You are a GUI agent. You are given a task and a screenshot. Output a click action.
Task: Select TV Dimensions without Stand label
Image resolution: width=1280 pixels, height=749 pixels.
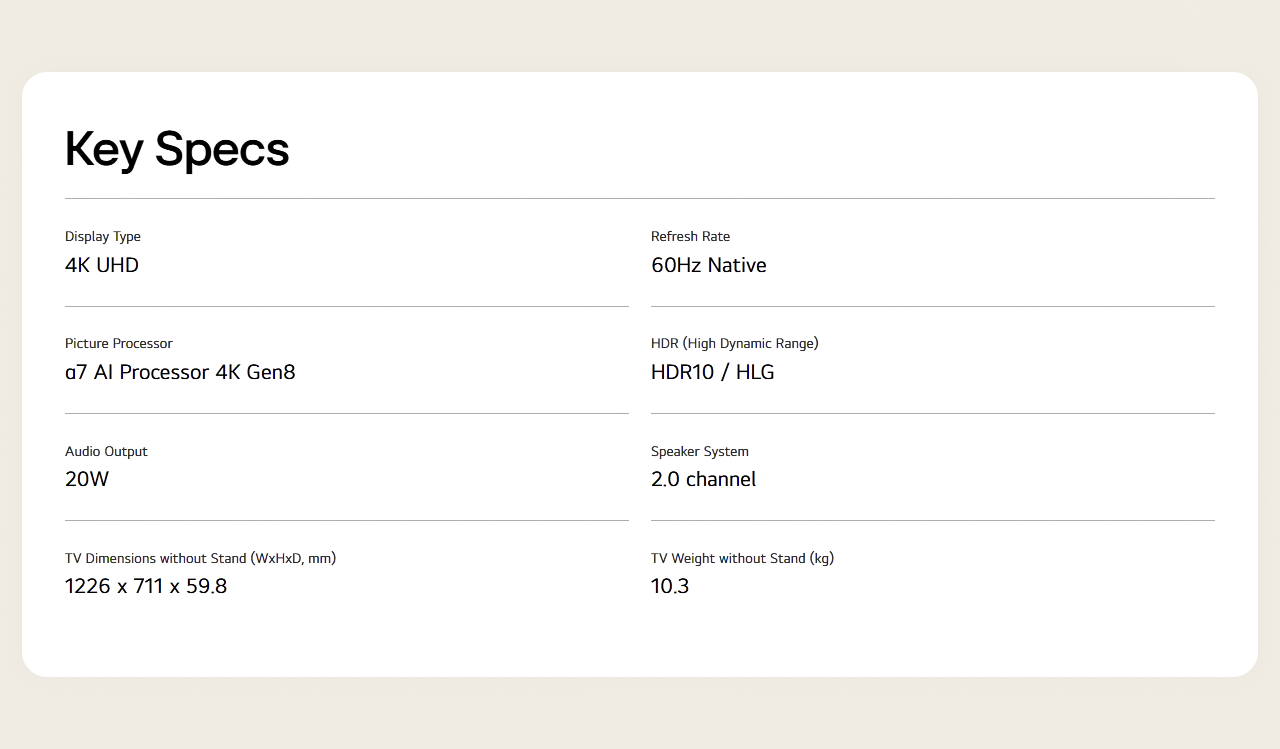(x=200, y=559)
